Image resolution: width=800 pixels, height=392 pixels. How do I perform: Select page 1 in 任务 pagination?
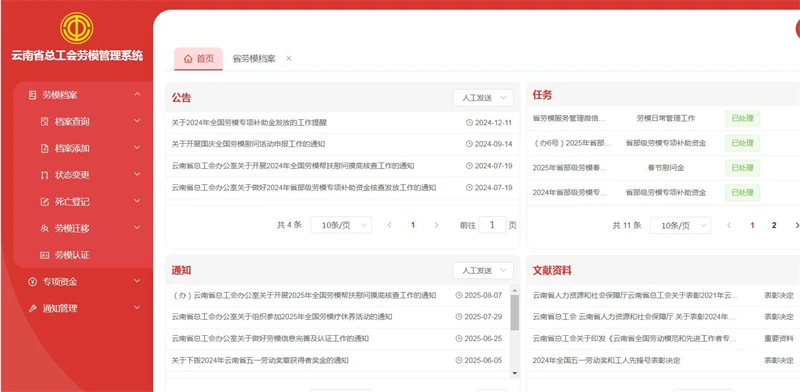(x=752, y=225)
